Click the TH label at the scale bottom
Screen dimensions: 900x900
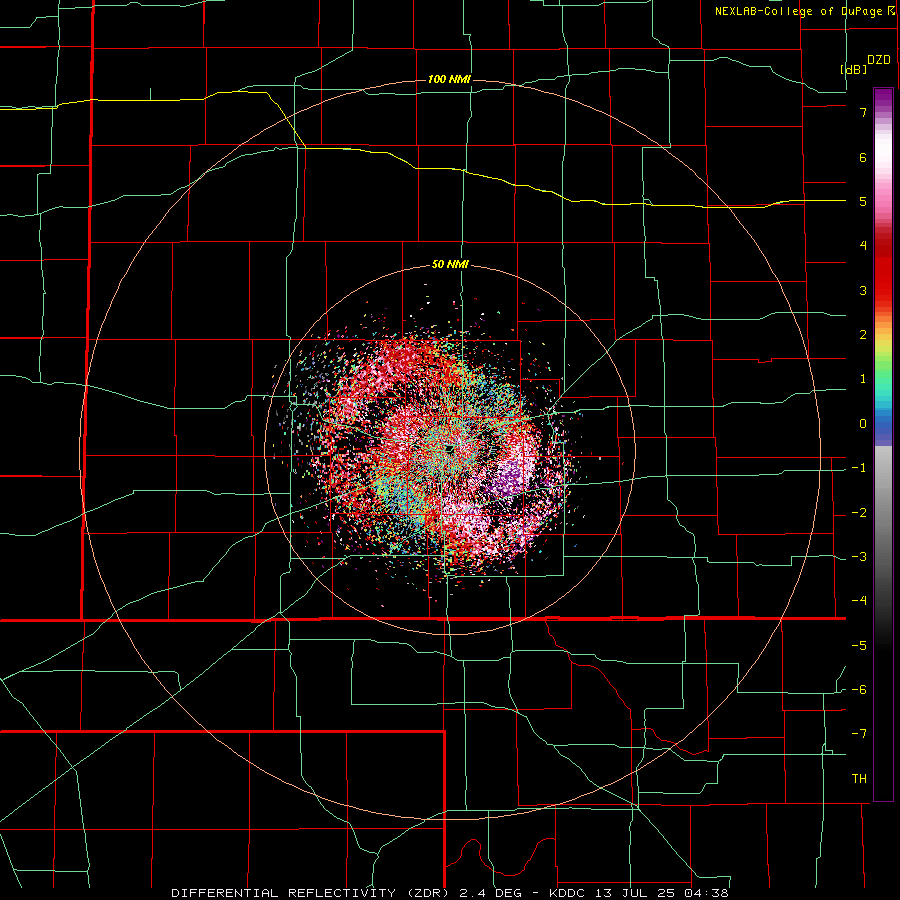[859, 779]
